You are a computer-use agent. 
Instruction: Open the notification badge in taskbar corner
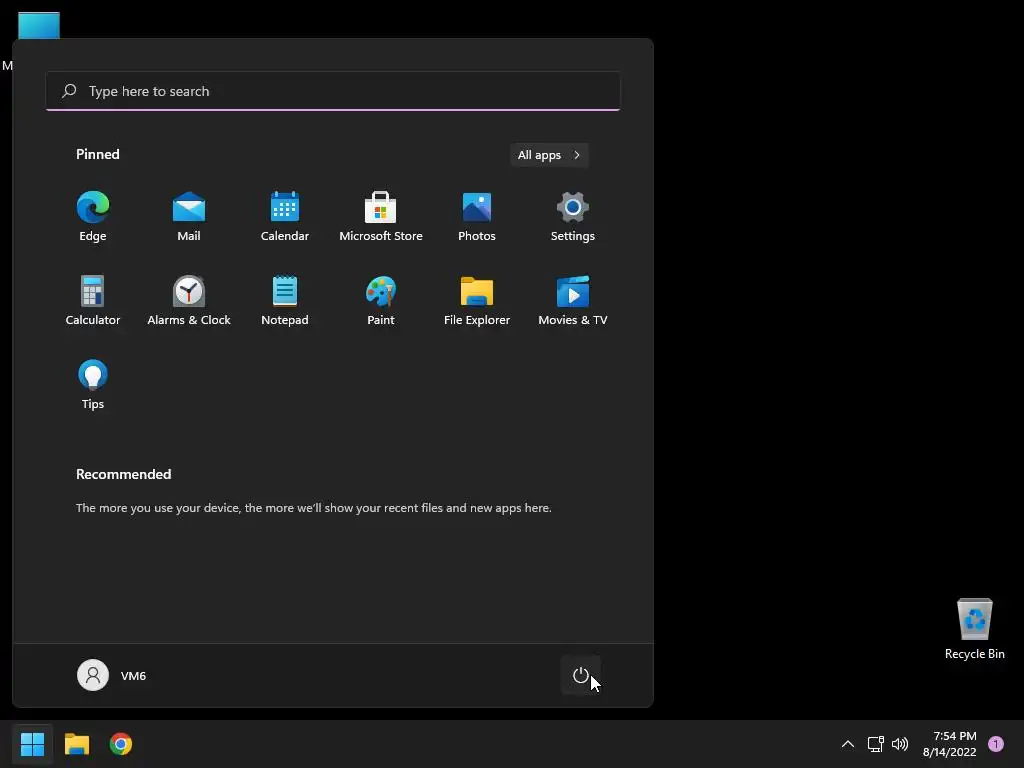coord(996,744)
